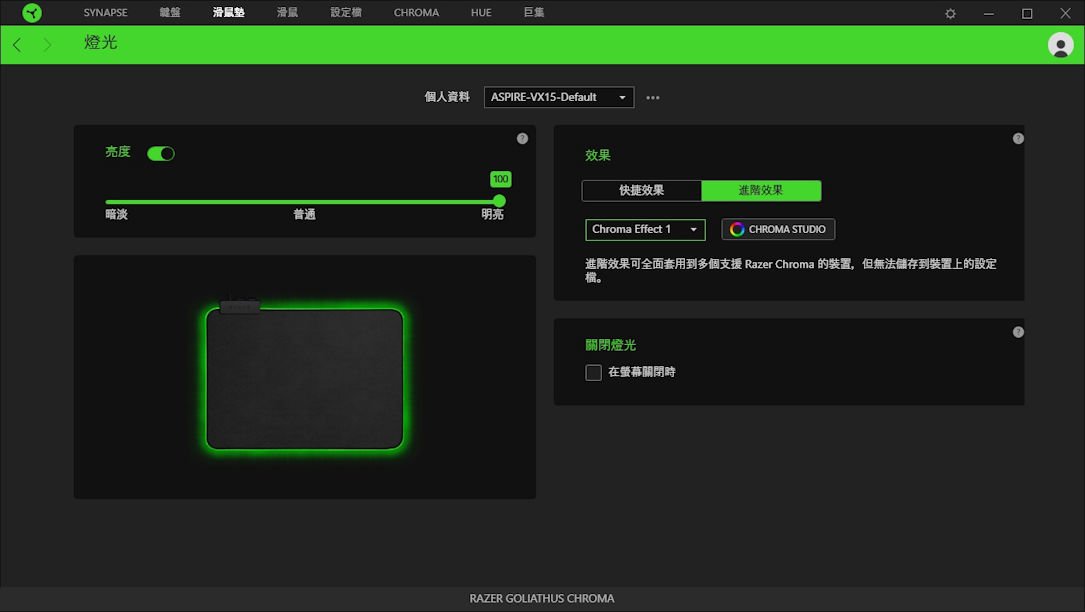Go back with the left arrow
This screenshot has width=1085, height=612.
point(17,45)
